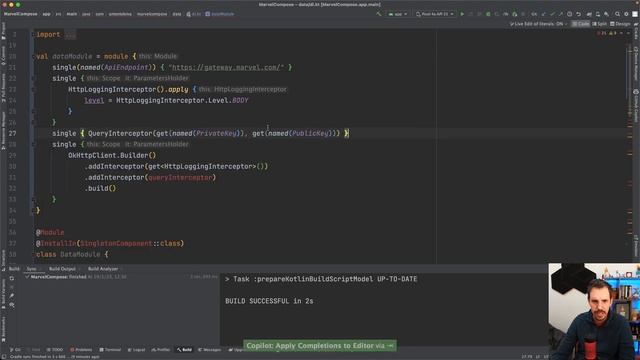Click app breadcrumb segment
The height and width of the screenshot is (360, 640).
click(x=47, y=14)
